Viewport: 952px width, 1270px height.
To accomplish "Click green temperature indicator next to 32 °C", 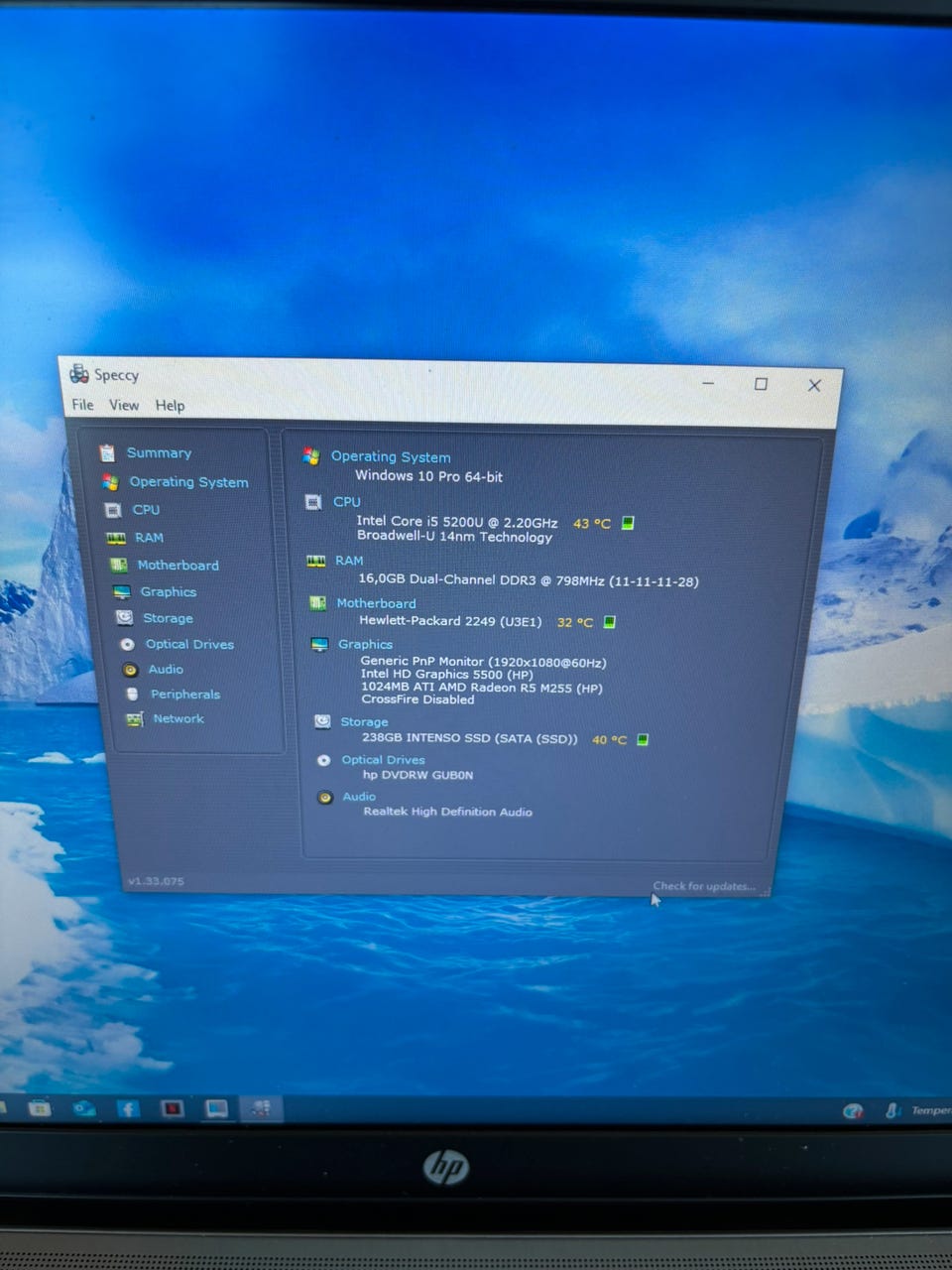I will [610, 622].
